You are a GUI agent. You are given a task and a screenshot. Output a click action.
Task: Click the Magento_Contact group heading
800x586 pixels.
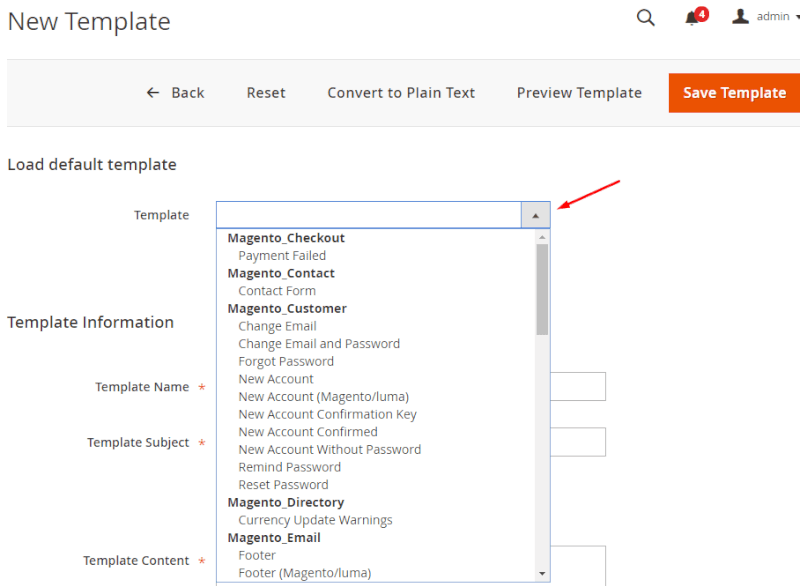pyautogui.click(x=281, y=273)
